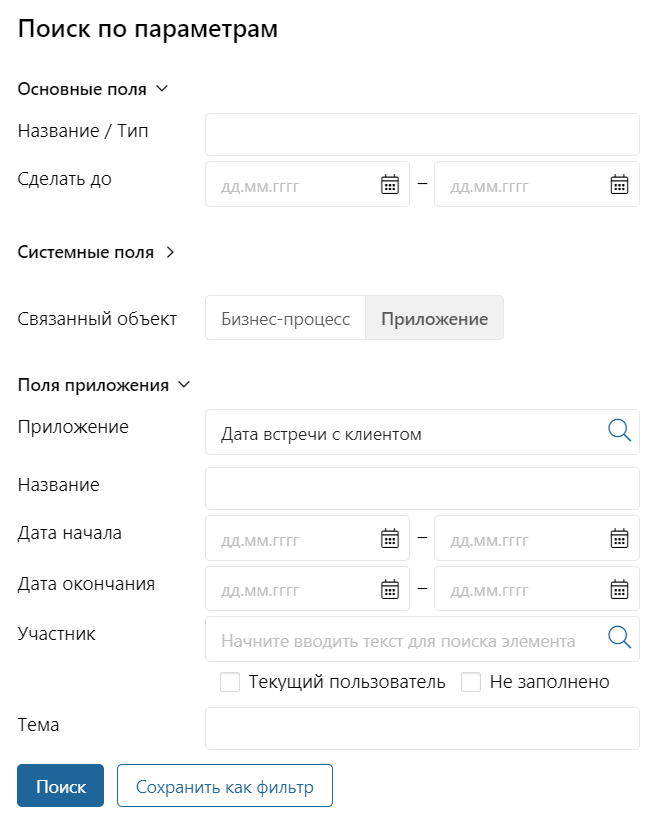
Task: Collapse the 'Основные поля' section
Action: click(x=162, y=89)
